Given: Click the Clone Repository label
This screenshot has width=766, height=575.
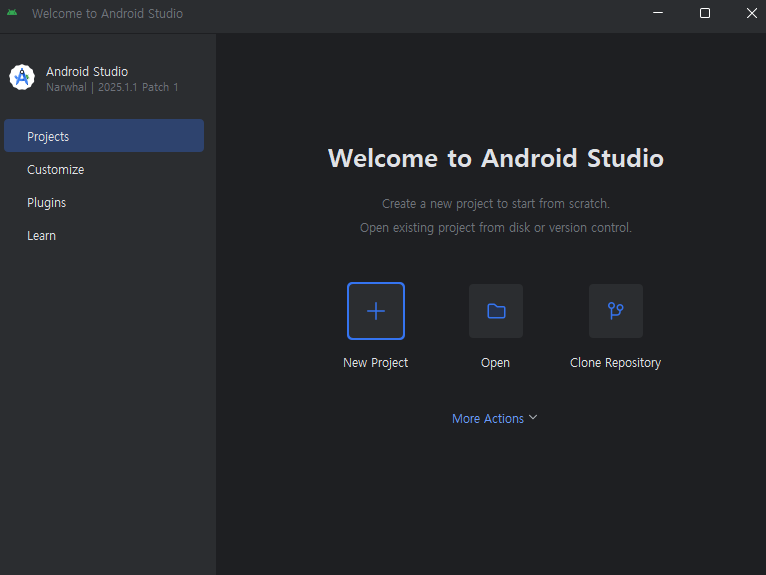Looking at the screenshot, I should coord(616,362).
